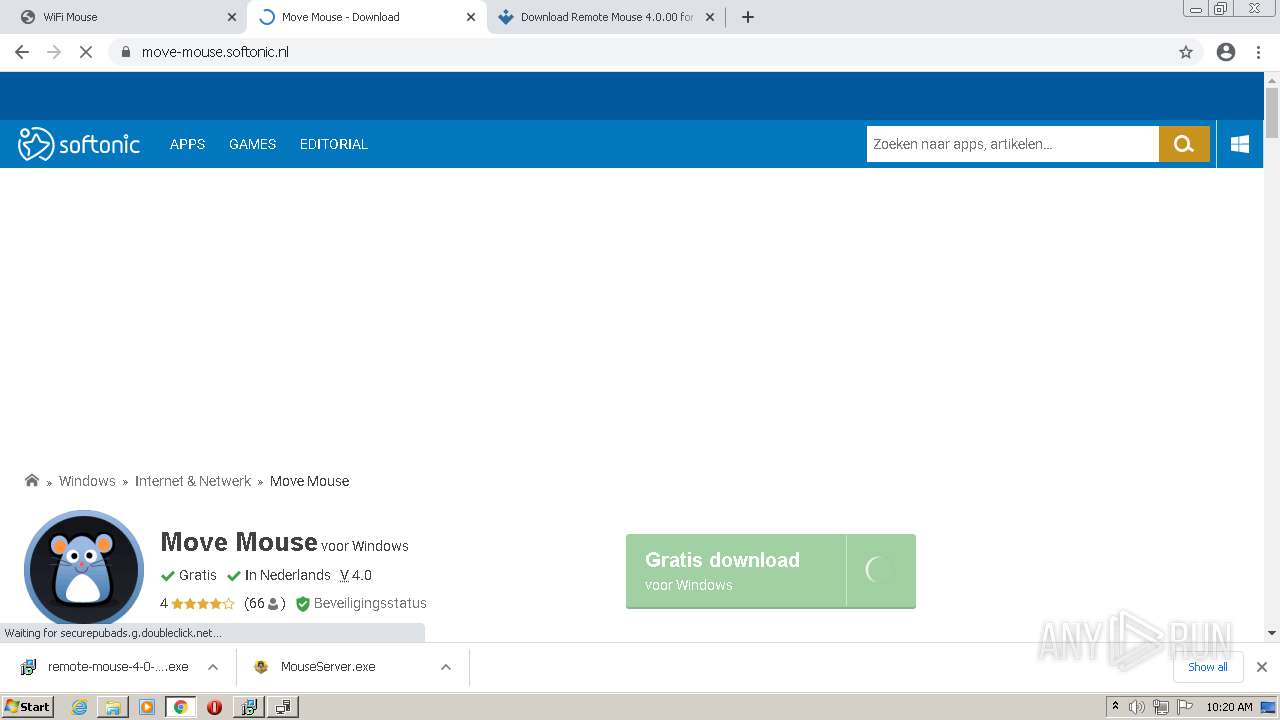This screenshot has width=1280, height=720.
Task: Click the Move Mouse app icon
Action: click(84, 569)
